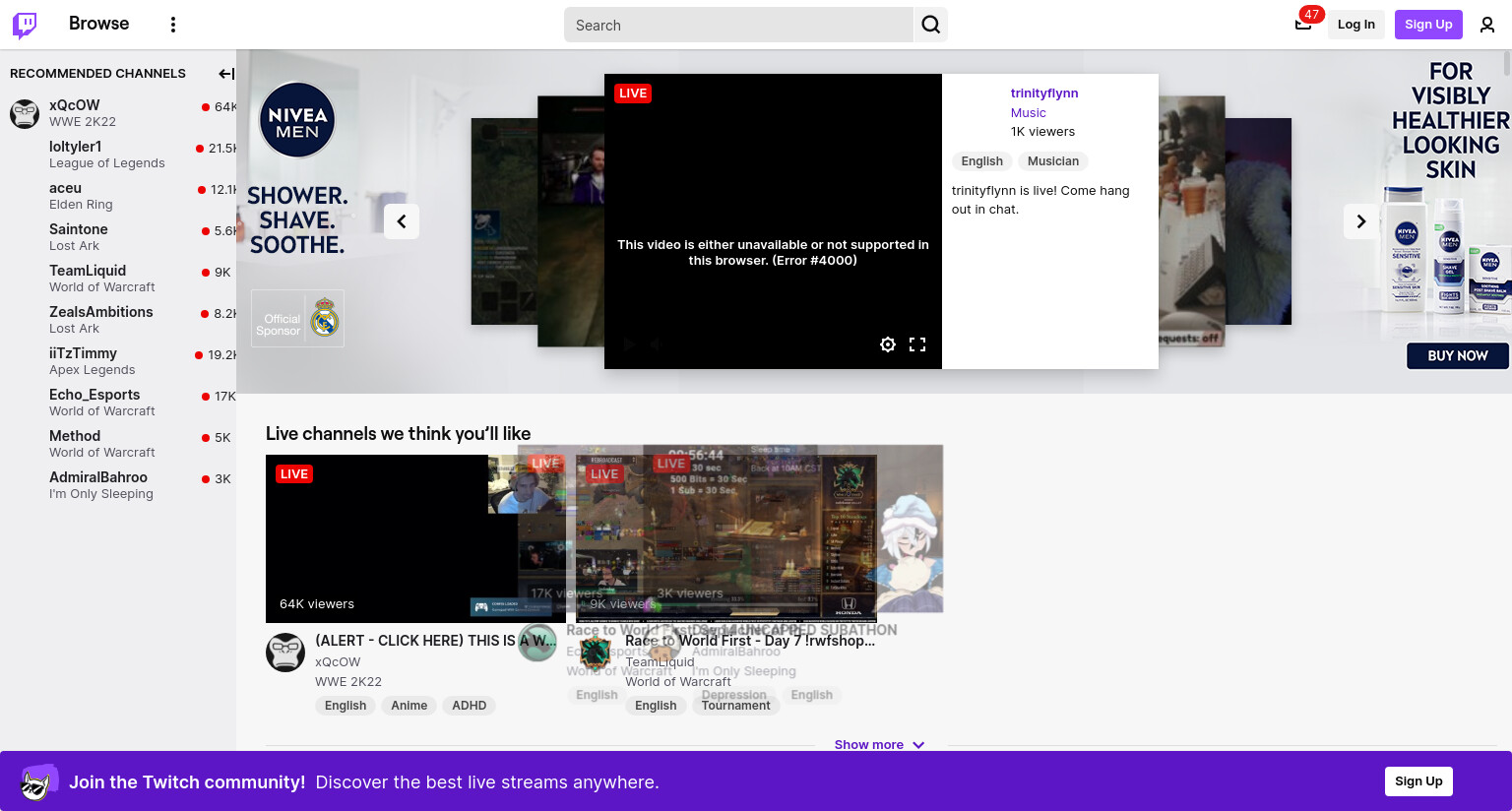
Task: Go to next carousel stream
Action: (1361, 221)
